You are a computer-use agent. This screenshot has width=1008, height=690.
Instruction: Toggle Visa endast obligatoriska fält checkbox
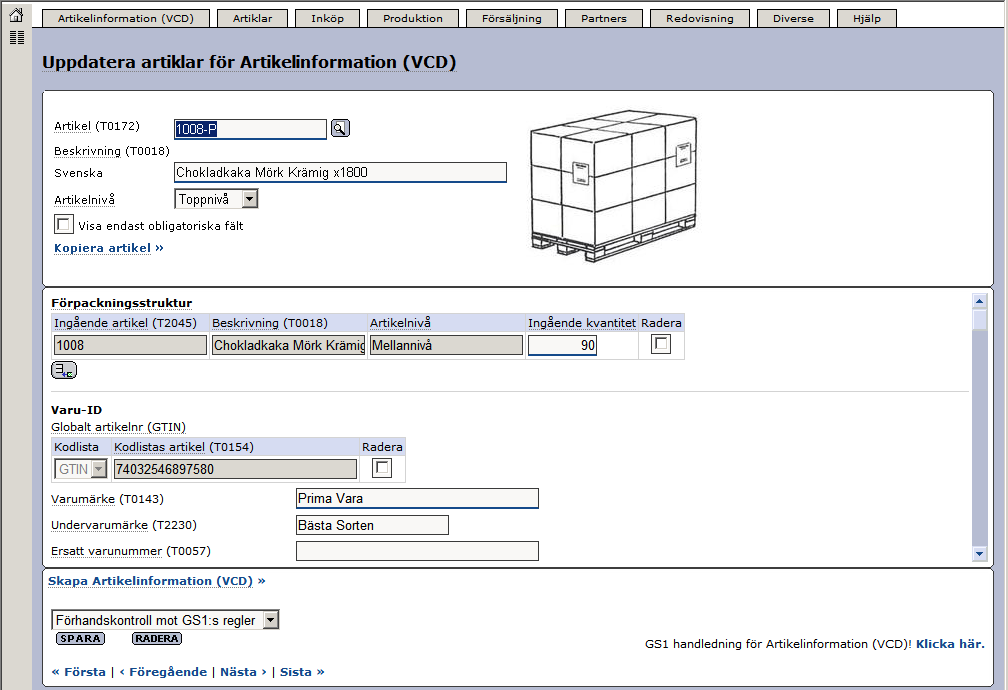pyautogui.click(x=63, y=224)
